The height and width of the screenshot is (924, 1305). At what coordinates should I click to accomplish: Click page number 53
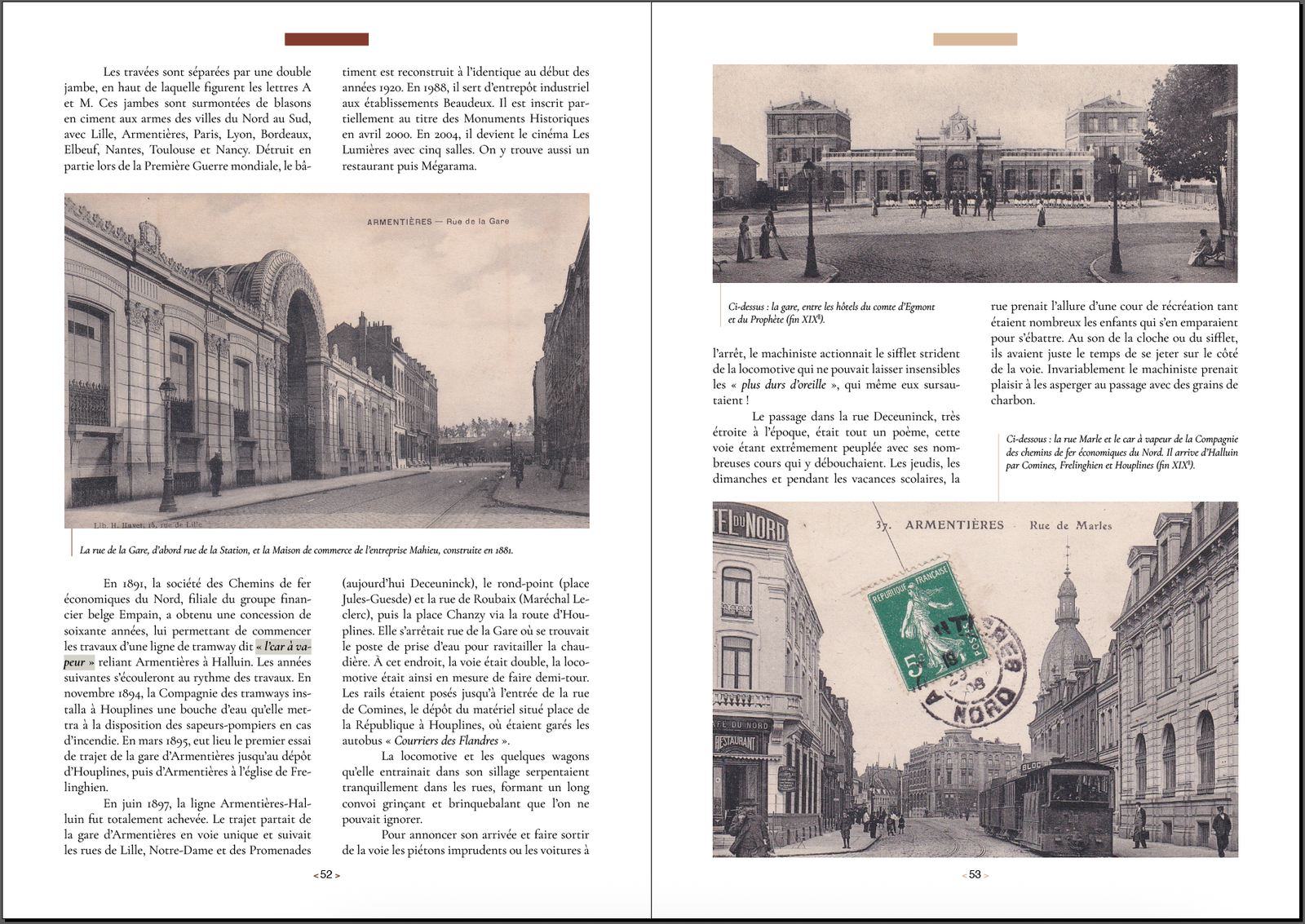pos(975,874)
